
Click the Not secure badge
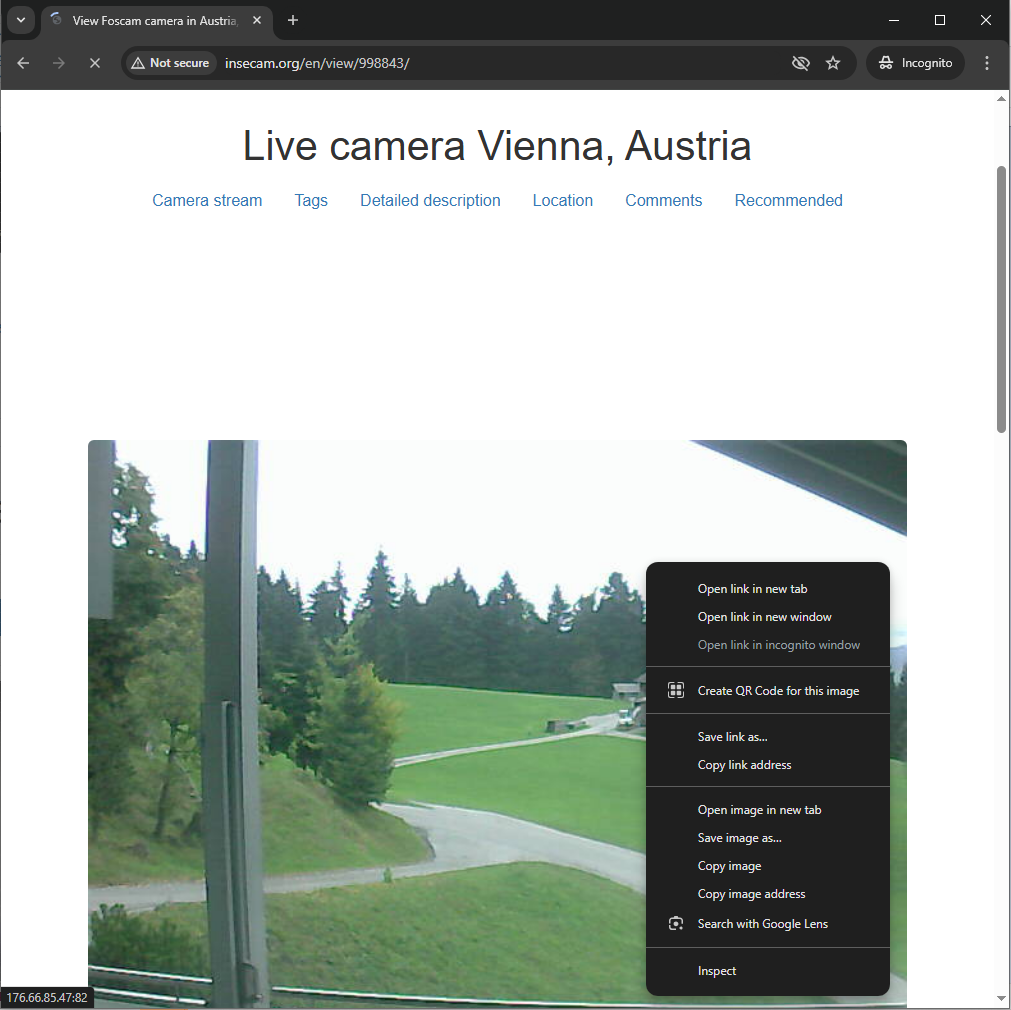click(170, 62)
